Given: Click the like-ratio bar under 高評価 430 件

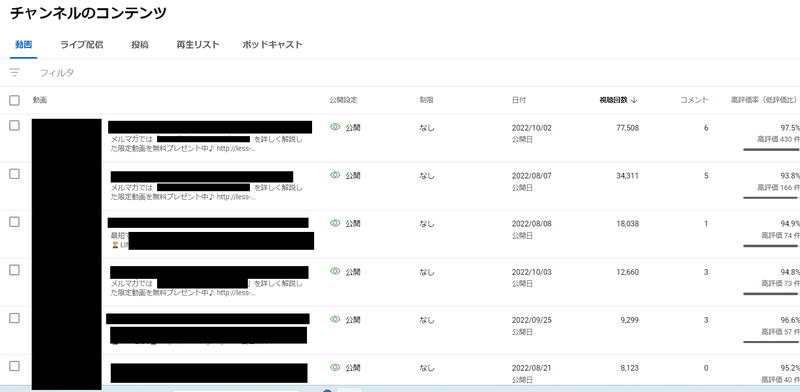Looking at the screenshot, I should pos(771,150).
